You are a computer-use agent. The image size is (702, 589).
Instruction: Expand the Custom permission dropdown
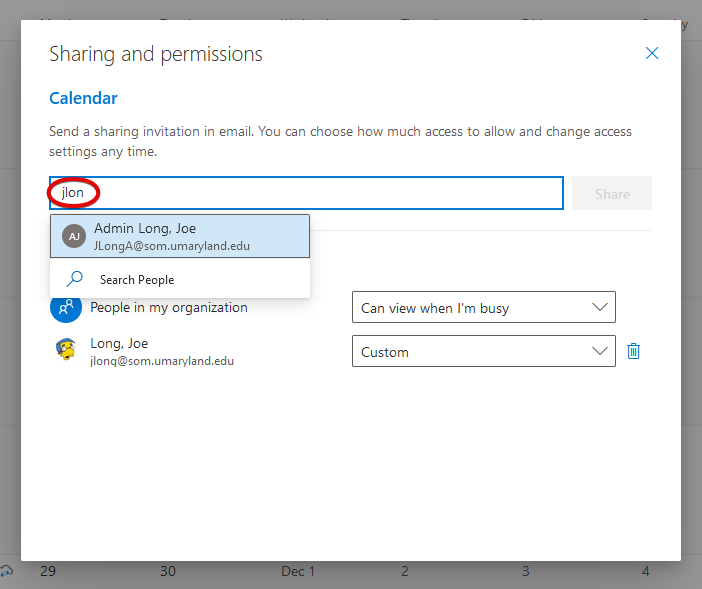[483, 351]
